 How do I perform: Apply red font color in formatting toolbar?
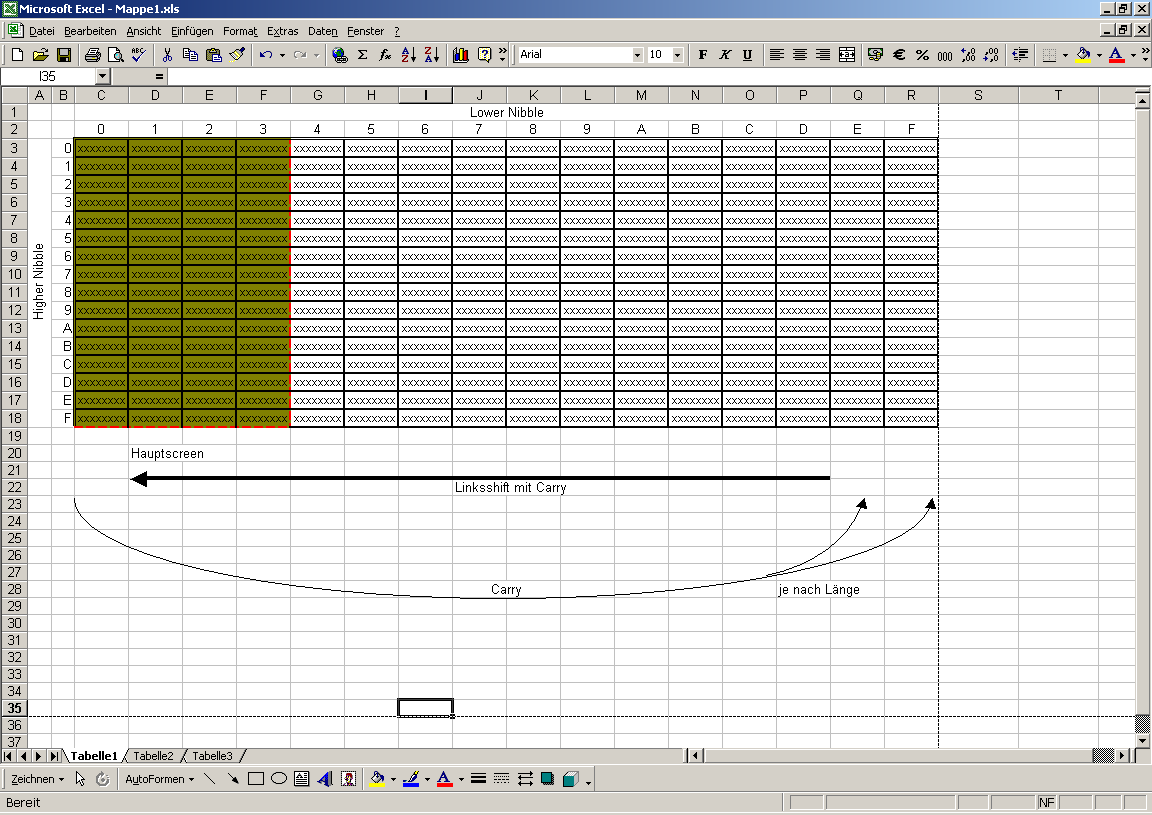[1116, 54]
